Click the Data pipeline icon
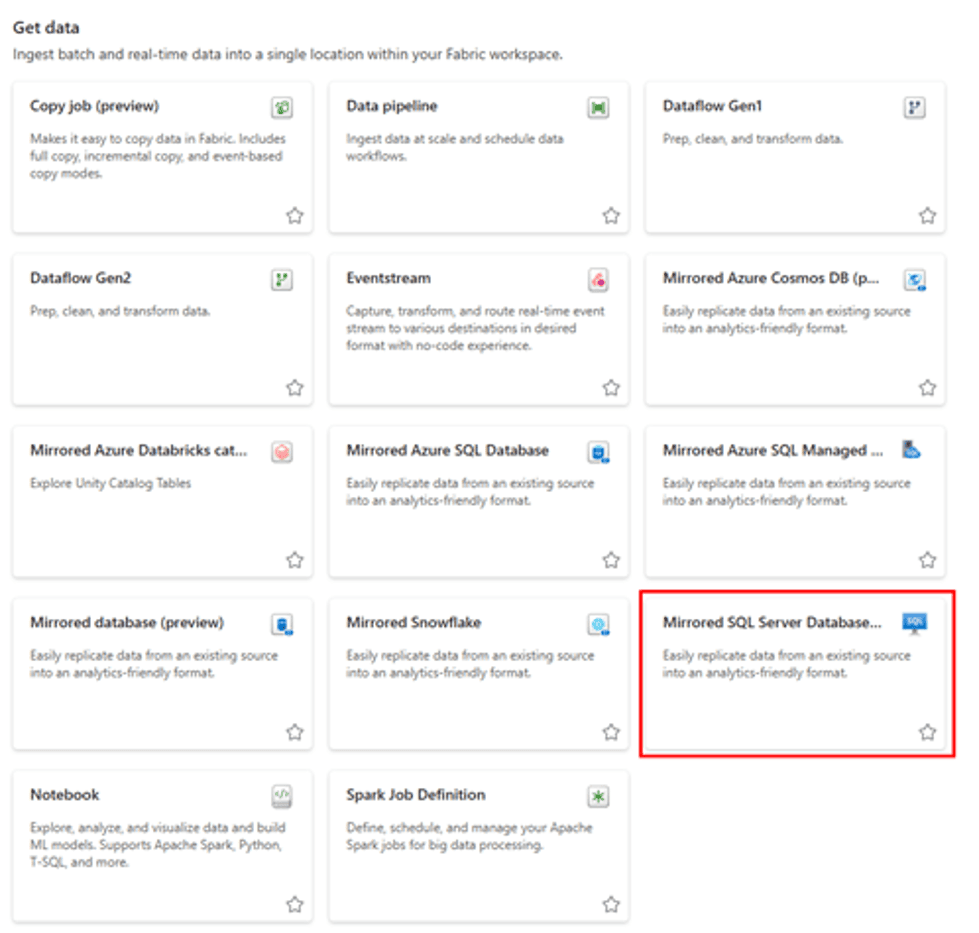 tap(598, 107)
